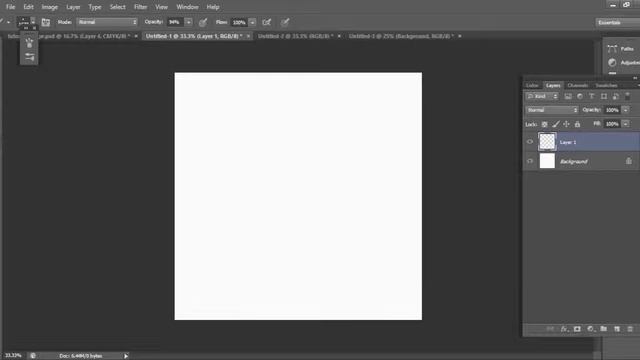Viewport: 640px width, 360px height.
Task: Open the brush panel toggle icon
Action: pos(46,22)
